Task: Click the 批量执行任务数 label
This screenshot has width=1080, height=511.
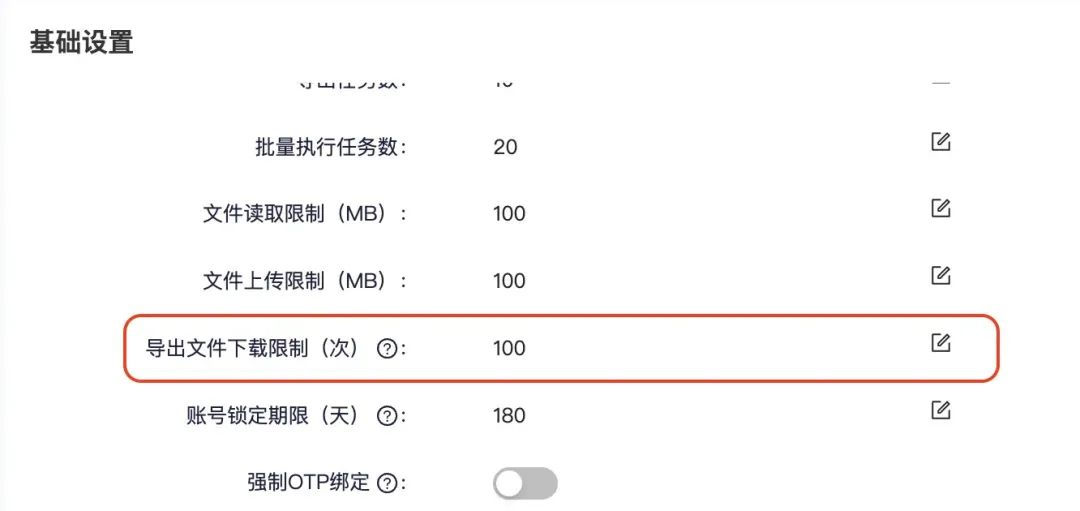Action: click(330, 147)
